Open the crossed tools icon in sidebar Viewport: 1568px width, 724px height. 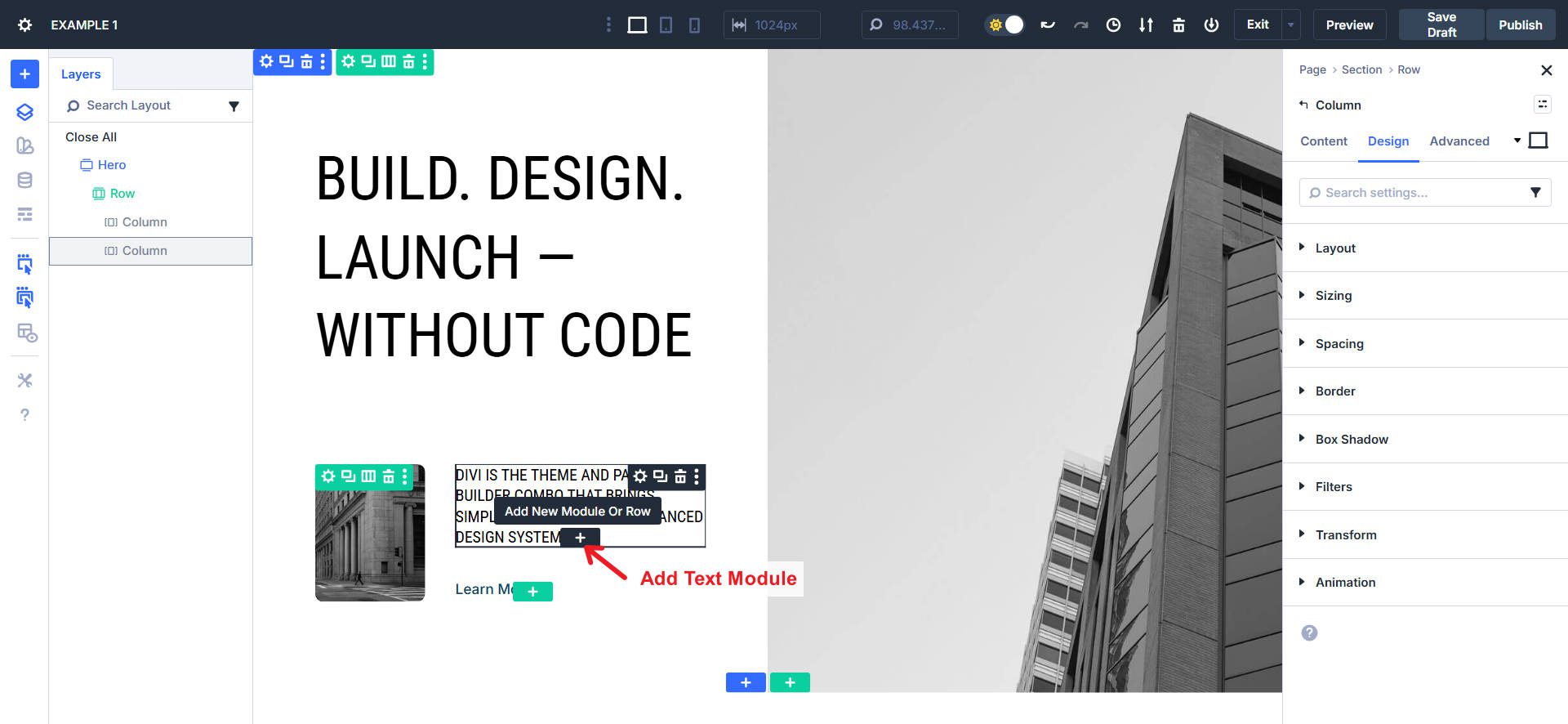(x=24, y=380)
